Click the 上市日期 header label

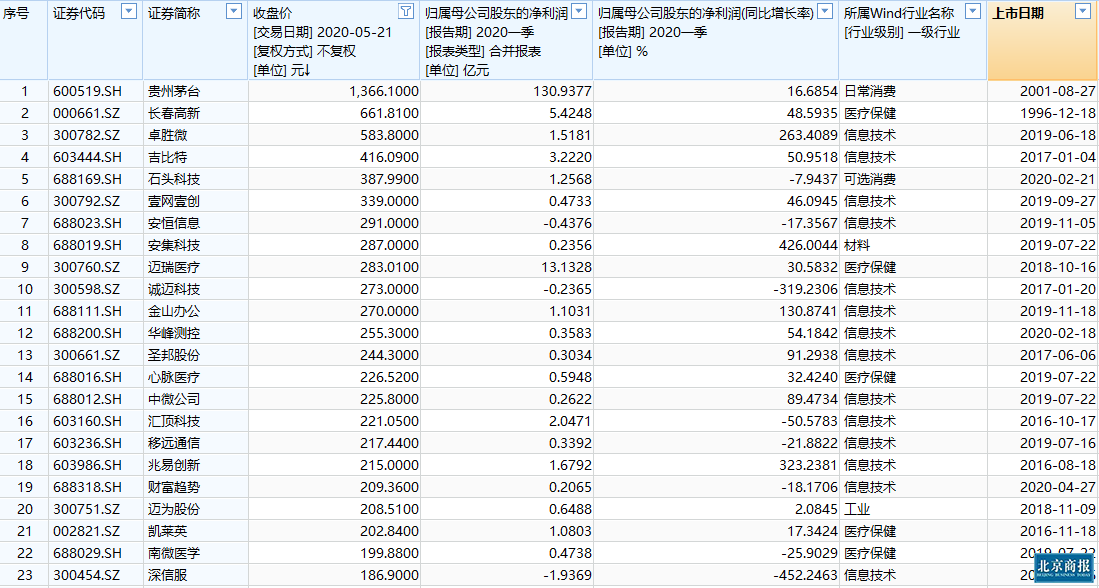point(1018,13)
